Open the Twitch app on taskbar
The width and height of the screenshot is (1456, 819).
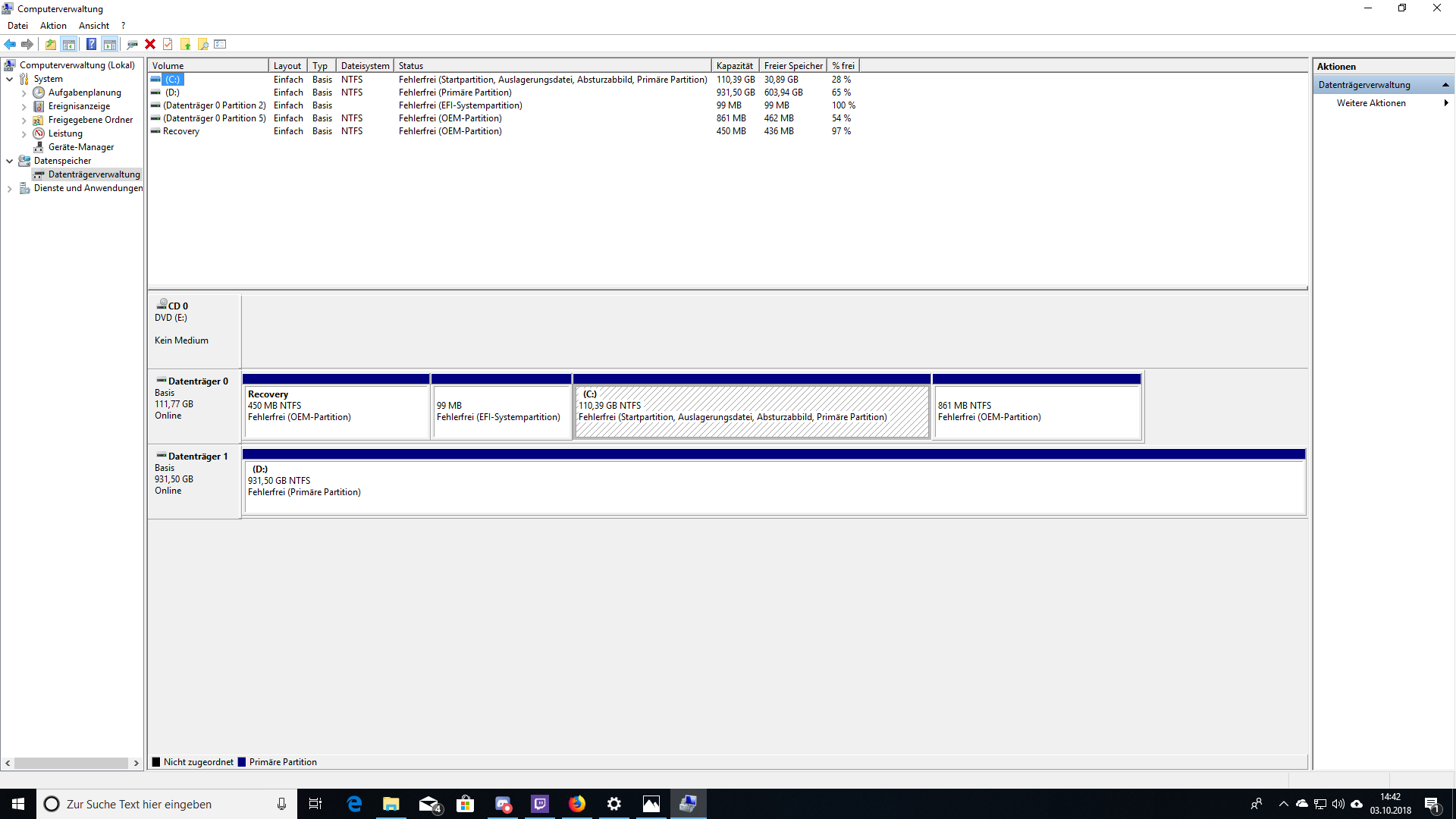pyautogui.click(x=540, y=804)
